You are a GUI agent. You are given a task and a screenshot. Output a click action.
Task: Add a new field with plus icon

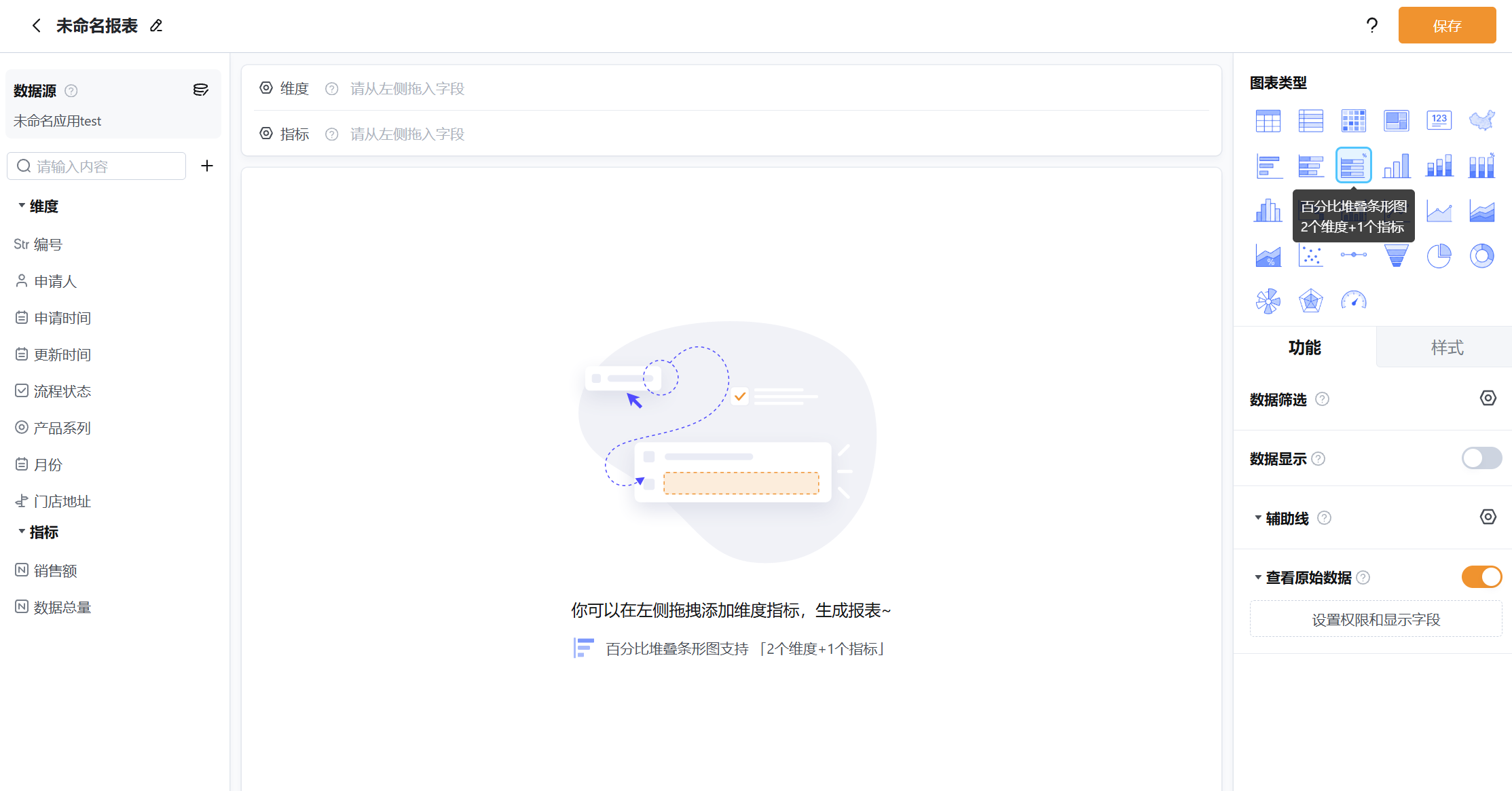click(207, 166)
